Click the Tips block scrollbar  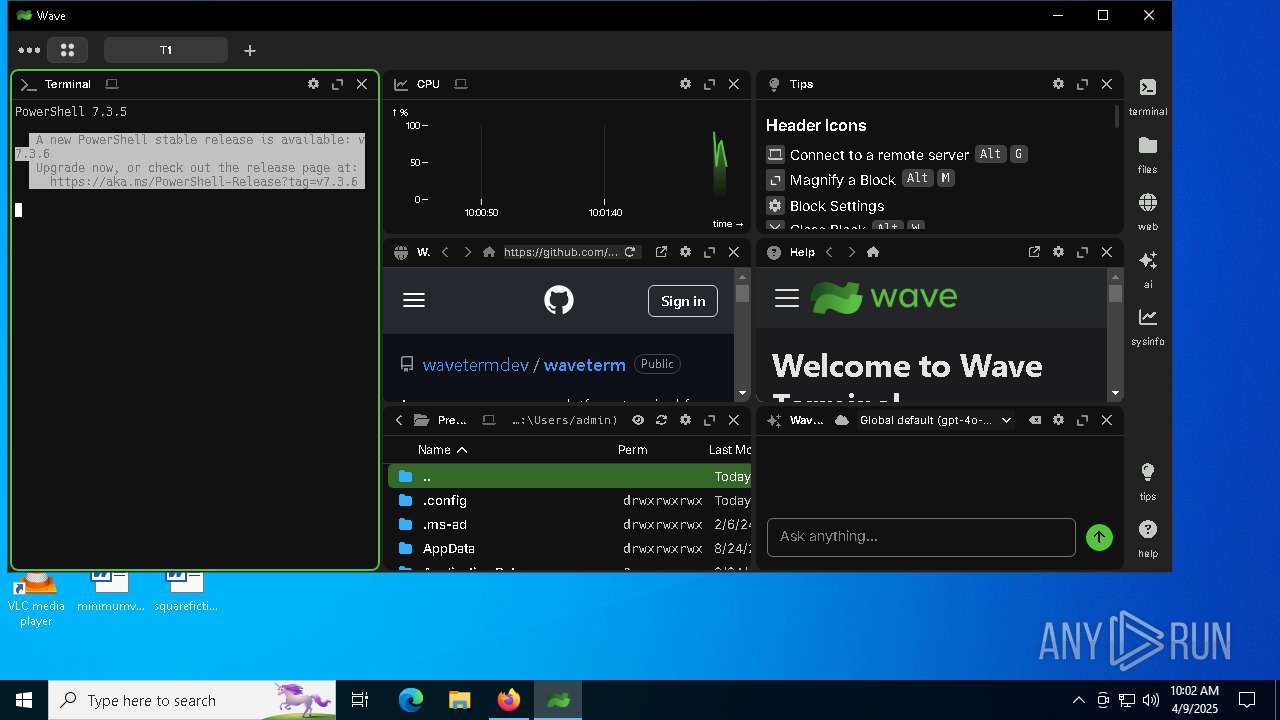point(1116,117)
